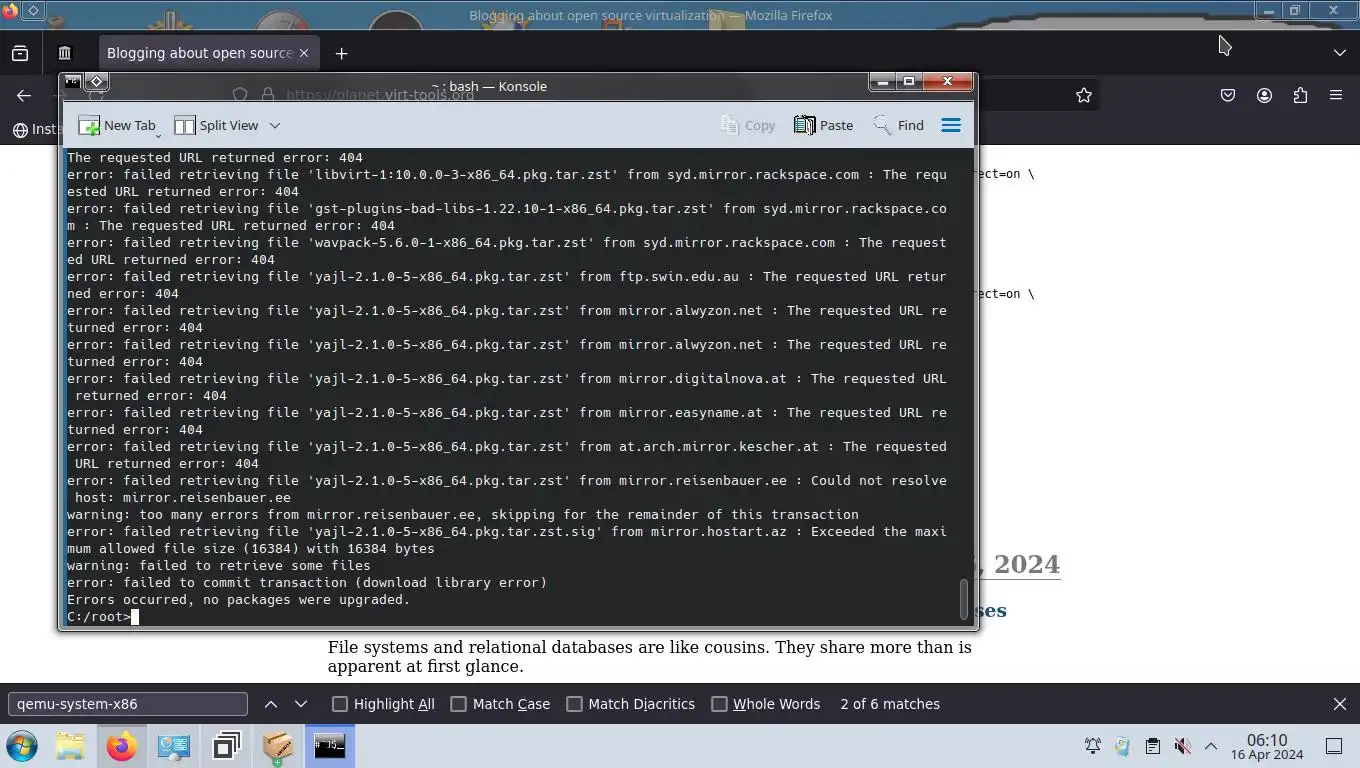Click the Konsole terminal scrollbar handle
Screen dimensions: 1360x768
point(964,599)
